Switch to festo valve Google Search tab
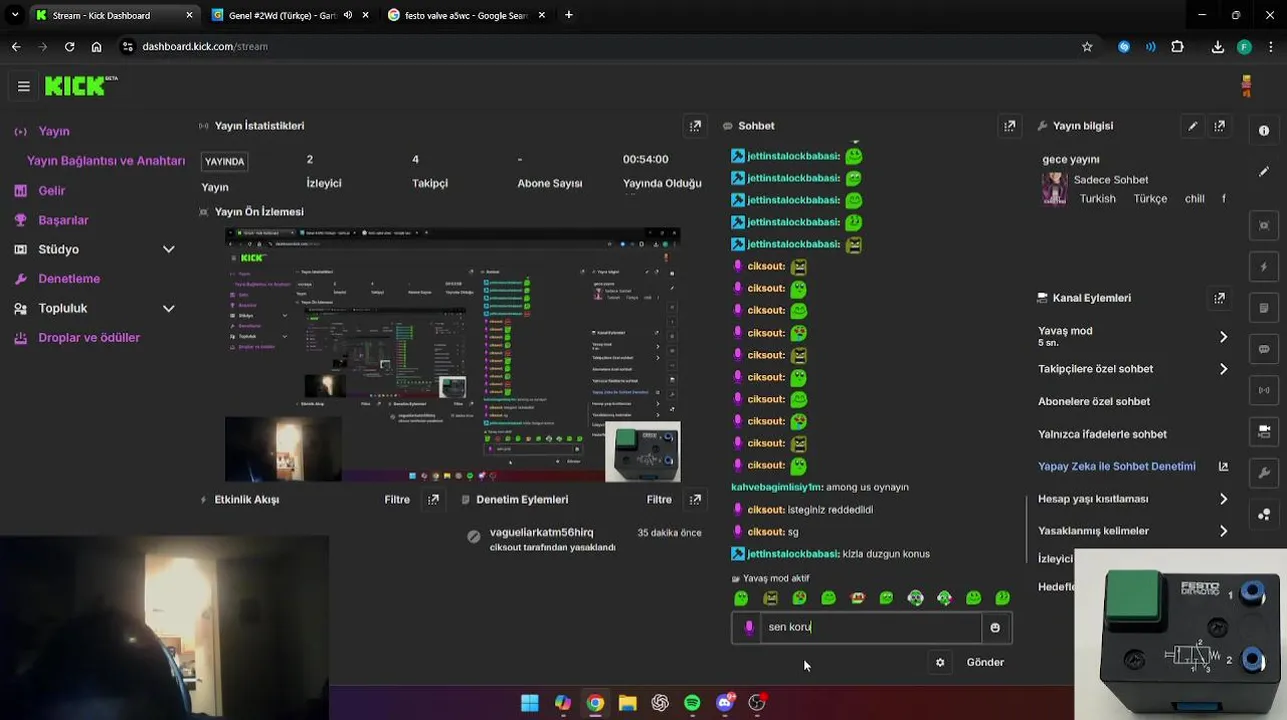Viewport: 1287px width, 720px height. (x=464, y=15)
